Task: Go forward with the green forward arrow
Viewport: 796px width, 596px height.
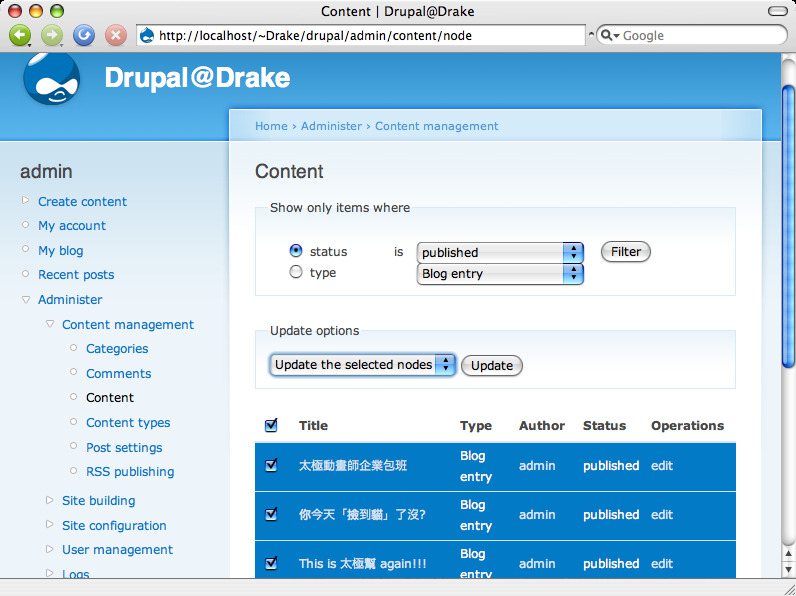Action: point(52,35)
